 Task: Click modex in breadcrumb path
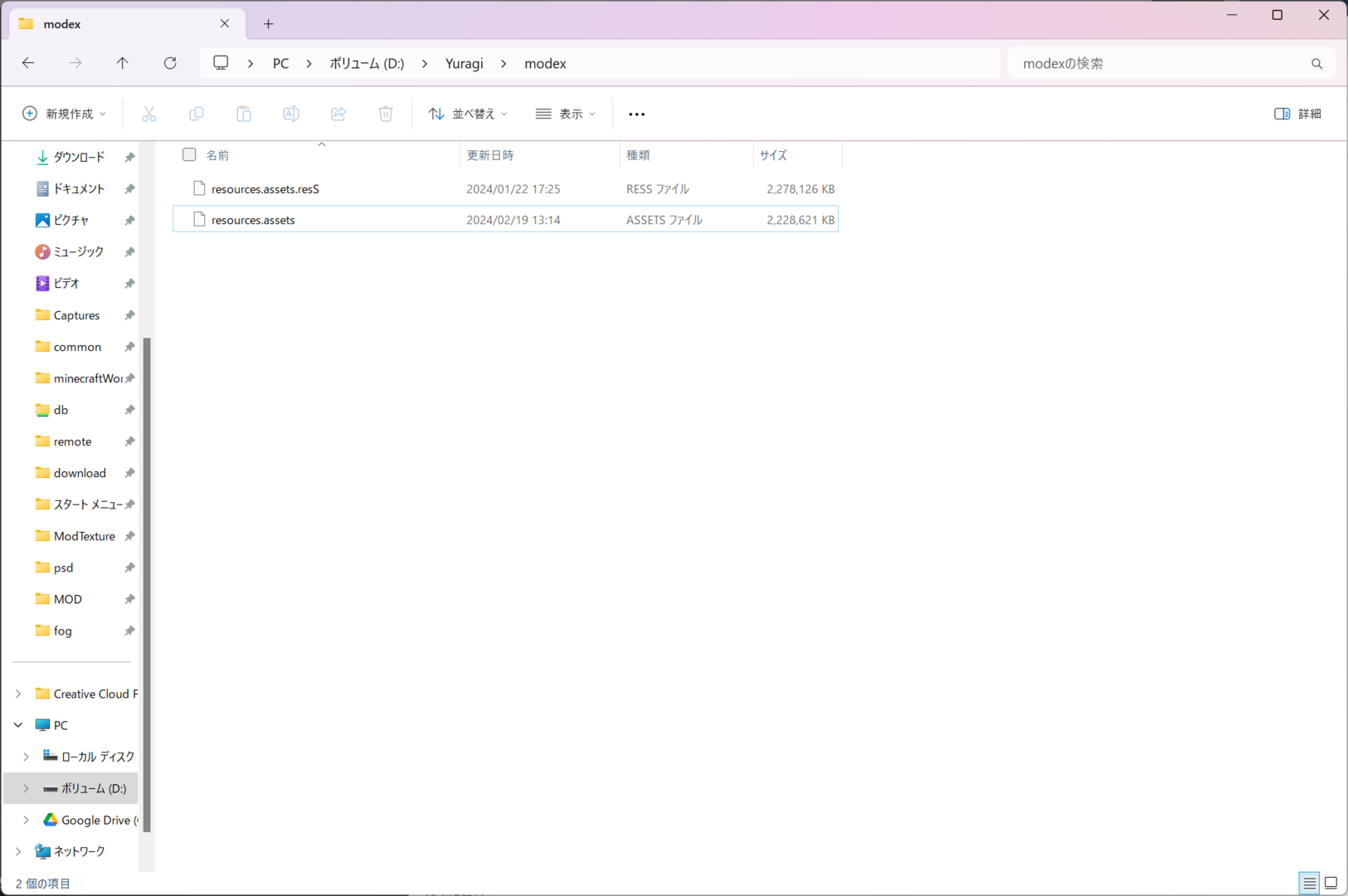pyautogui.click(x=545, y=64)
